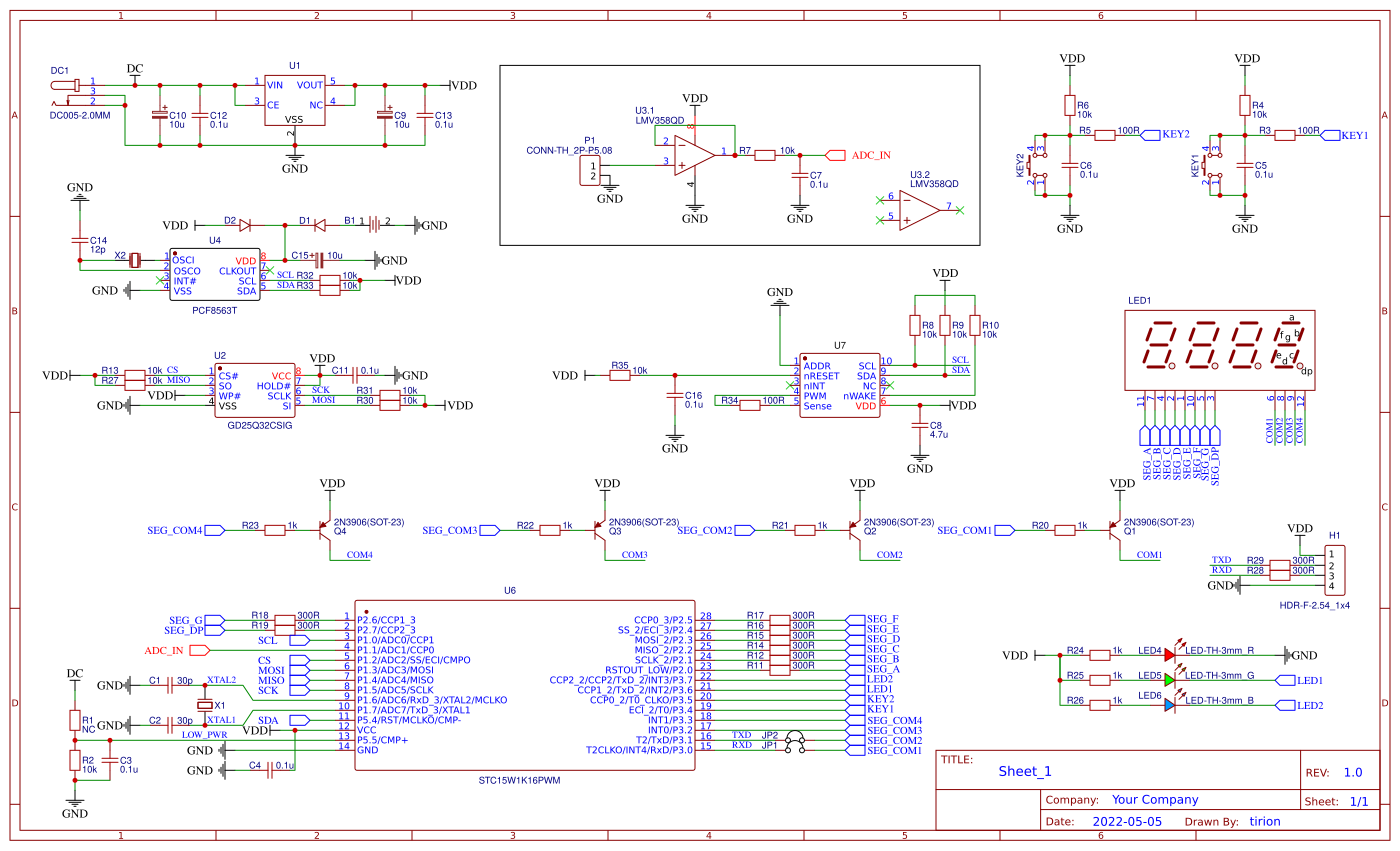1400x851 pixels.
Task: Select resistor R34 on the Sense pin
Action: (x=749, y=406)
